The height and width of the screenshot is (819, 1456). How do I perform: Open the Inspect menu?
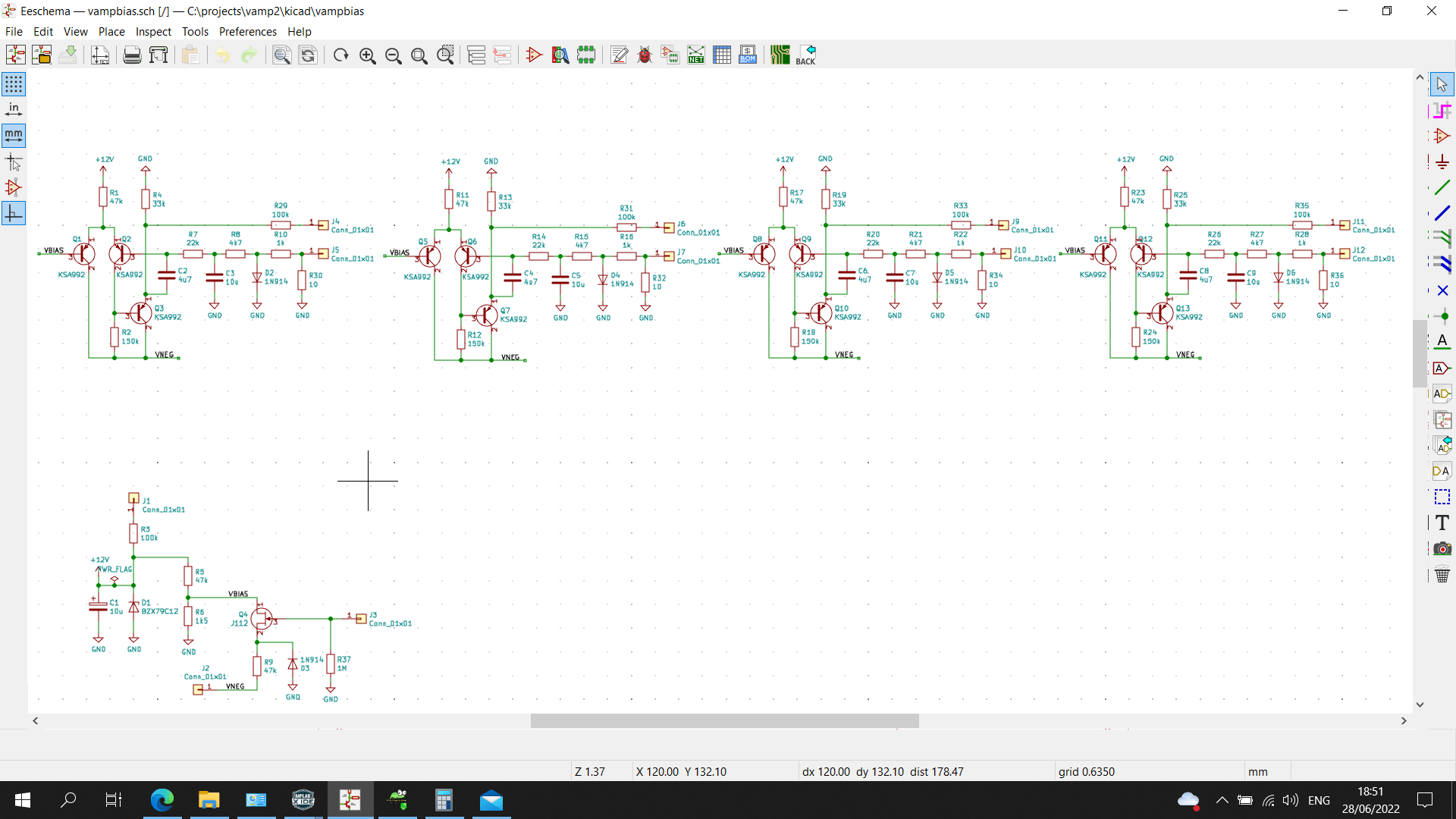tap(153, 32)
